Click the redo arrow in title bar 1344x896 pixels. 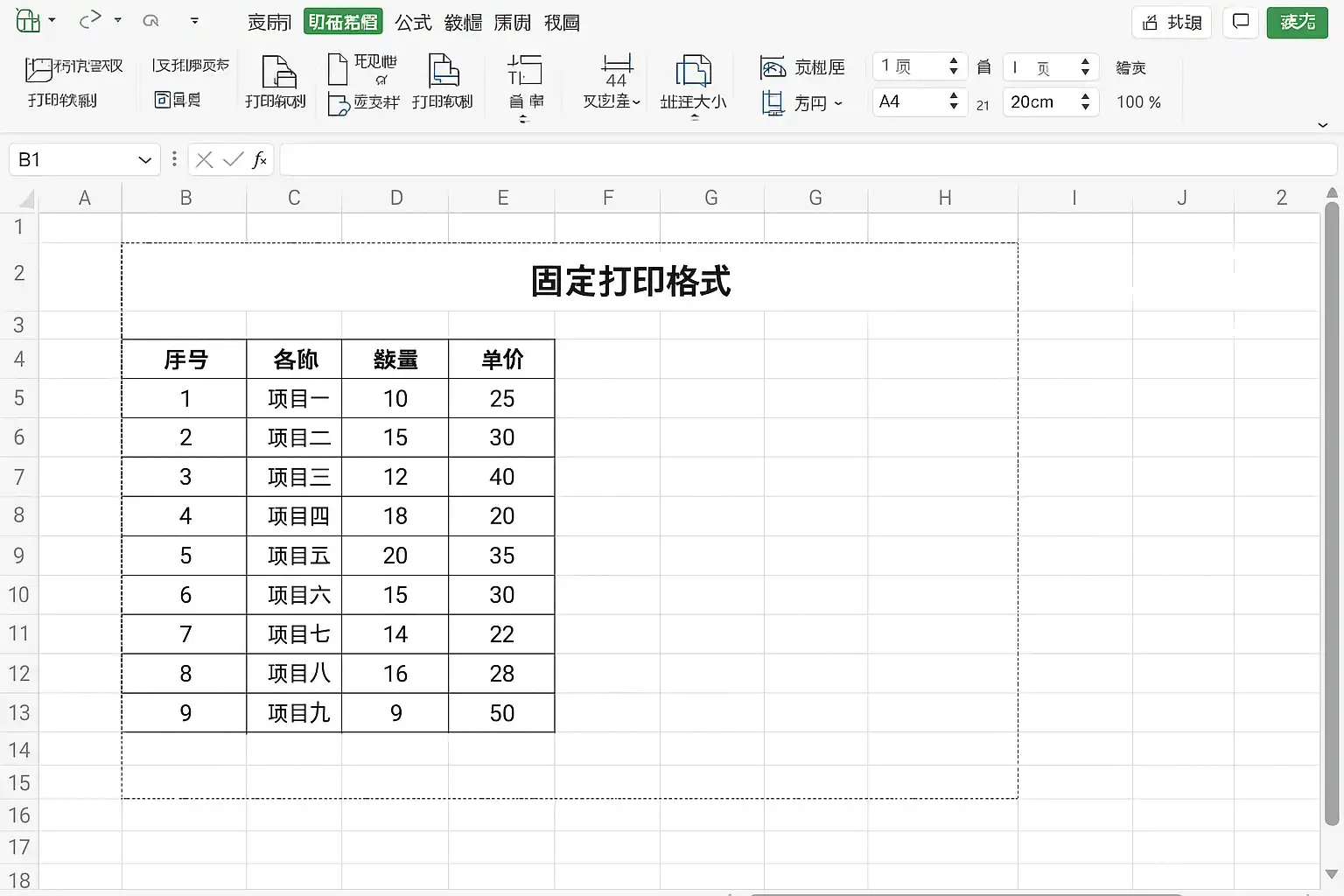point(90,19)
